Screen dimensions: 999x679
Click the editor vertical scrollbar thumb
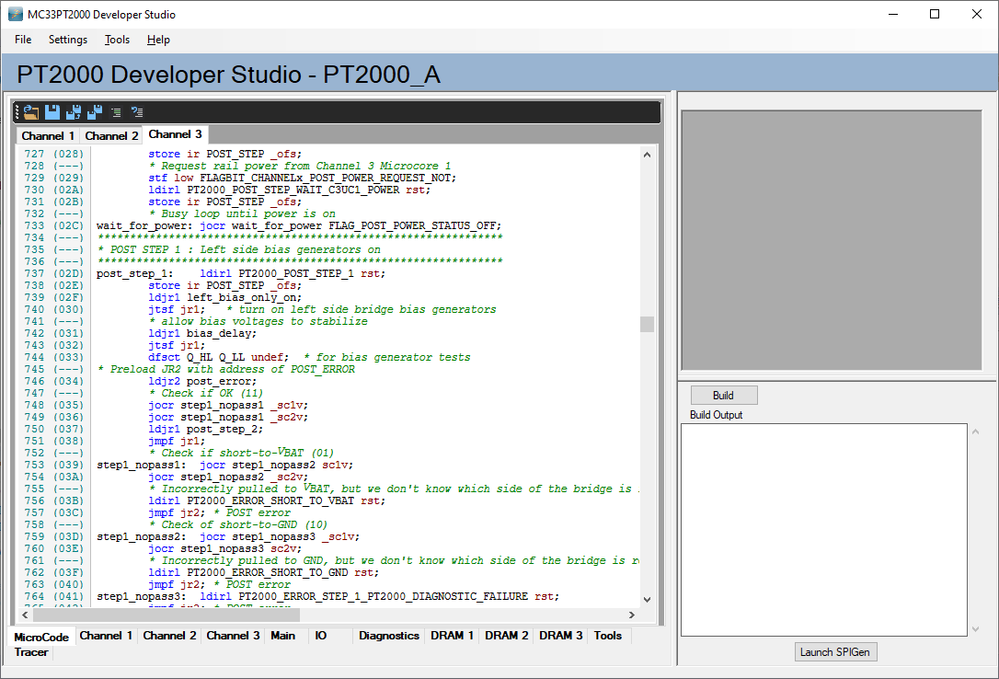point(647,324)
